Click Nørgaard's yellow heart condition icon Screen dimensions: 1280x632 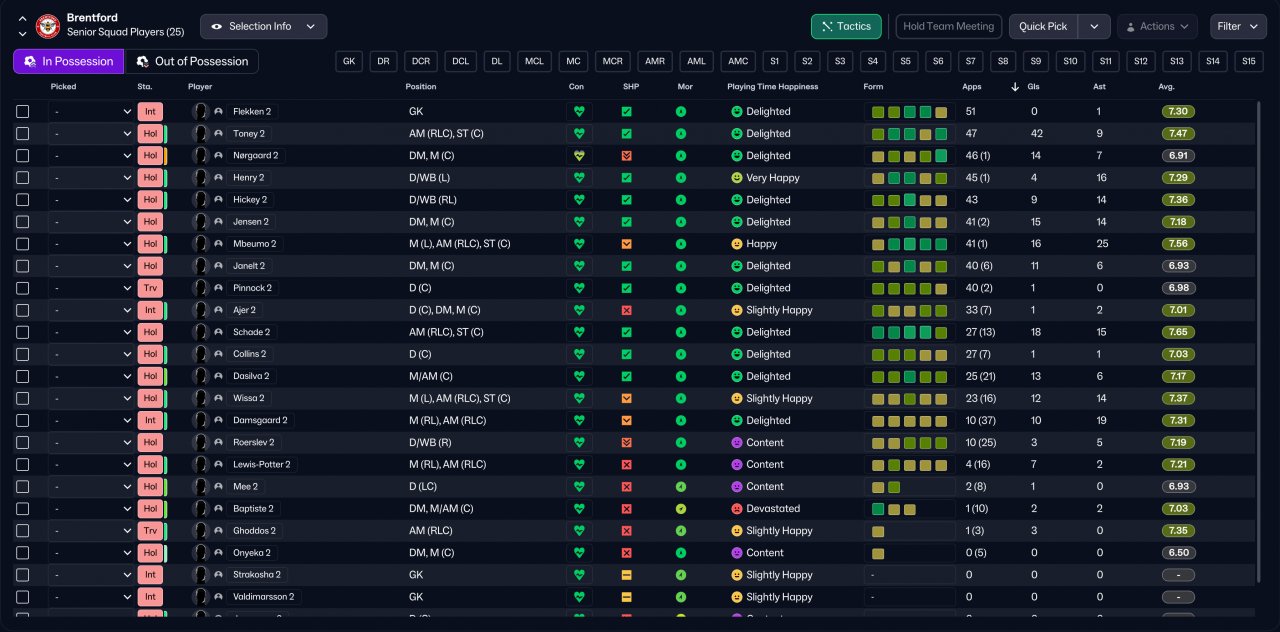pyautogui.click(x=578, y=156)
